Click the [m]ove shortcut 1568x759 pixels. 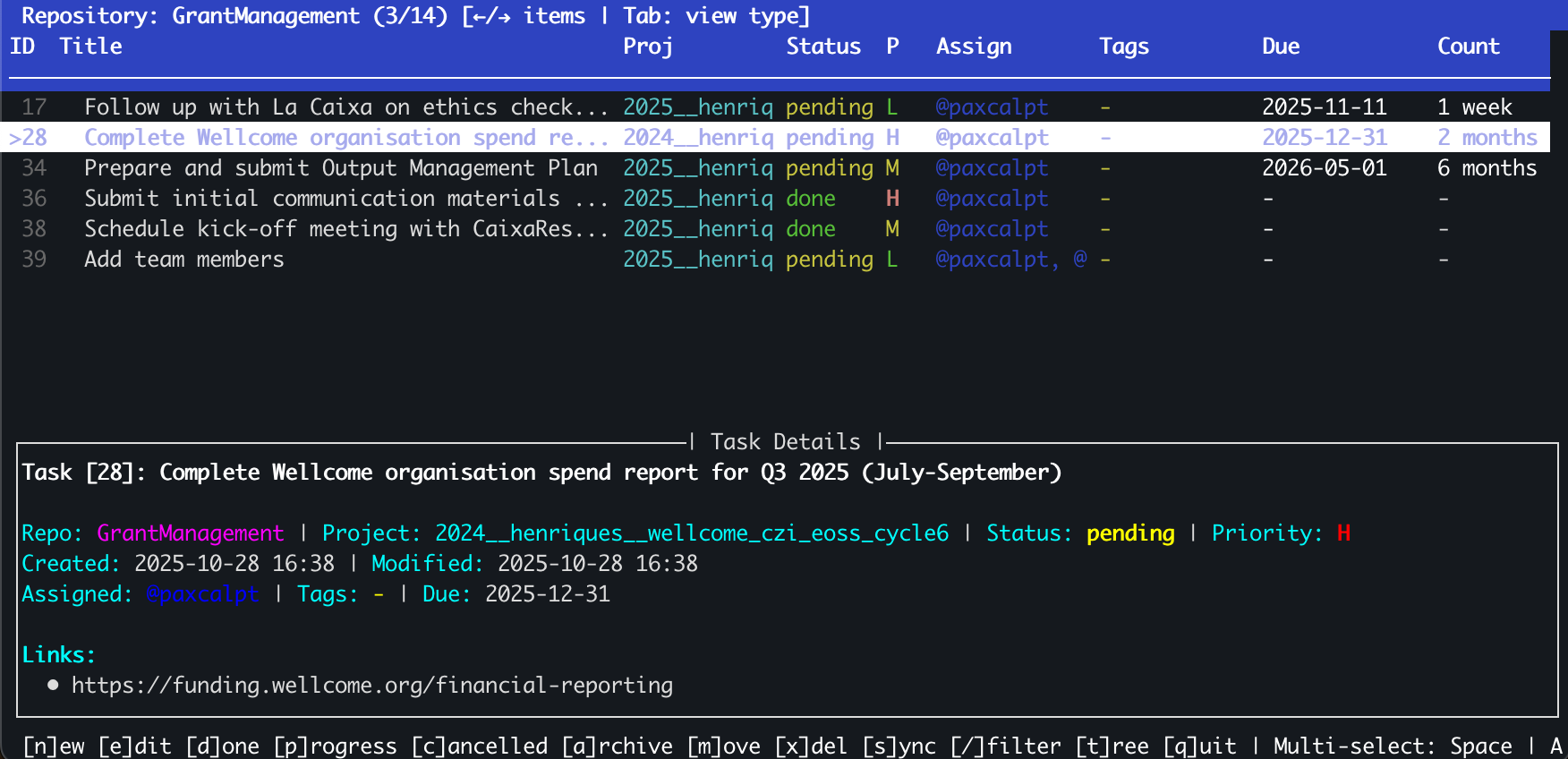[724, 746]
